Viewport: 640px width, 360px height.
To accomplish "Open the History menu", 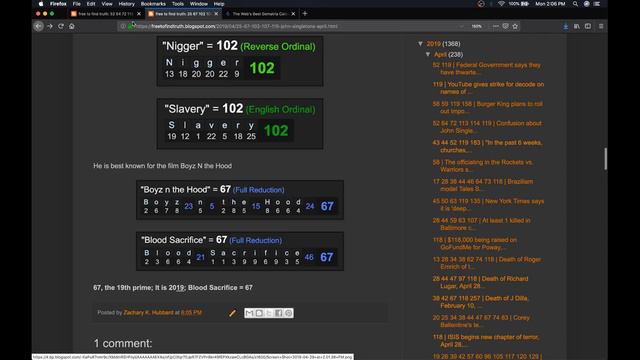I will [126, 4].
